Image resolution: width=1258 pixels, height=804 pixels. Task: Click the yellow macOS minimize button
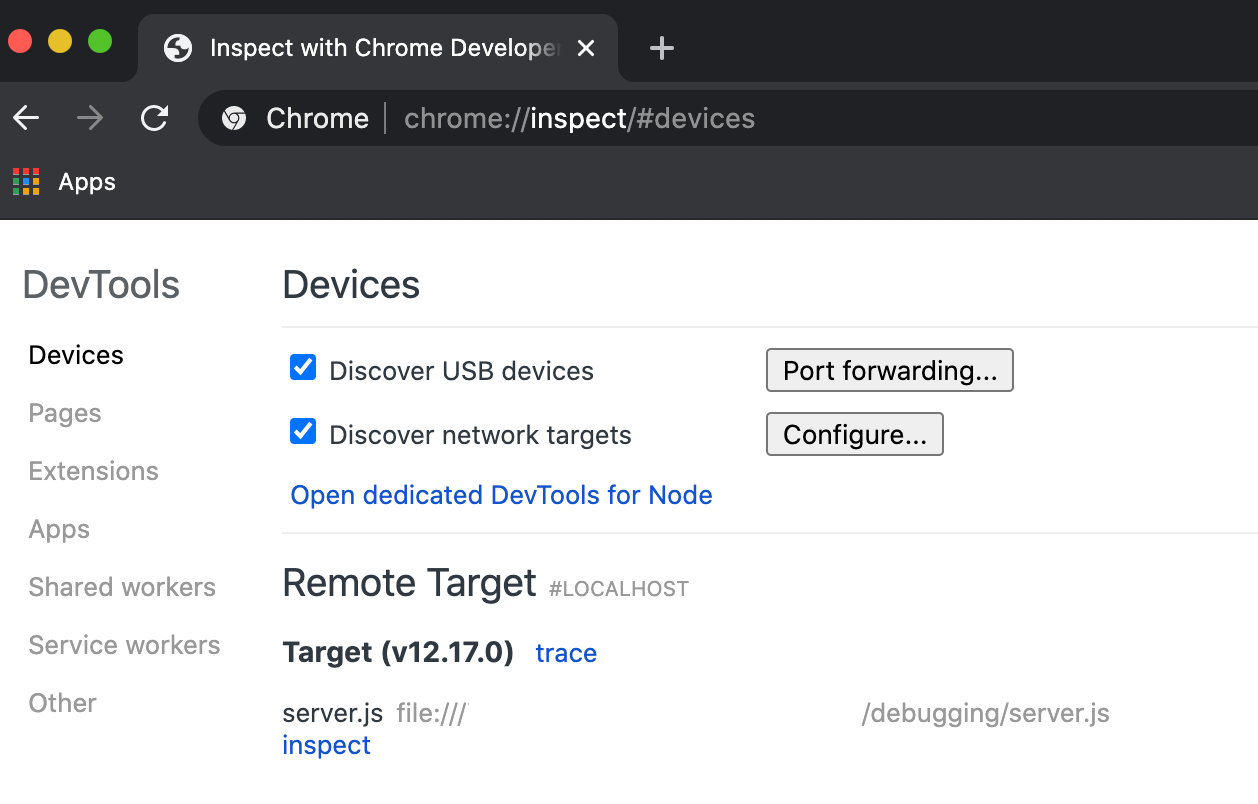coord(60,41)
